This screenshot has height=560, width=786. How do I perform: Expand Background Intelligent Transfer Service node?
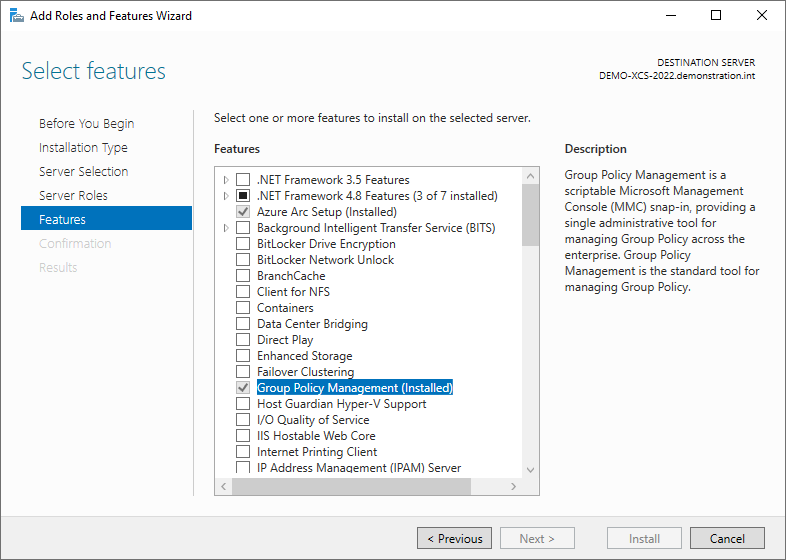point(226,228)
